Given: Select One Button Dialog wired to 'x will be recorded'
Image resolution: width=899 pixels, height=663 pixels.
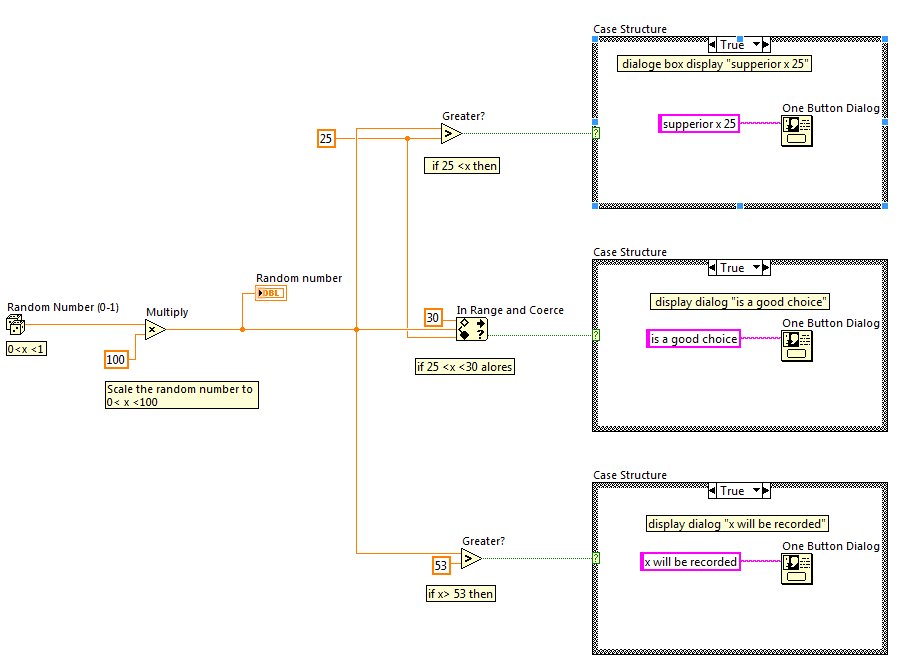Looking at the screenshot, I should click(x=797, y=570).
